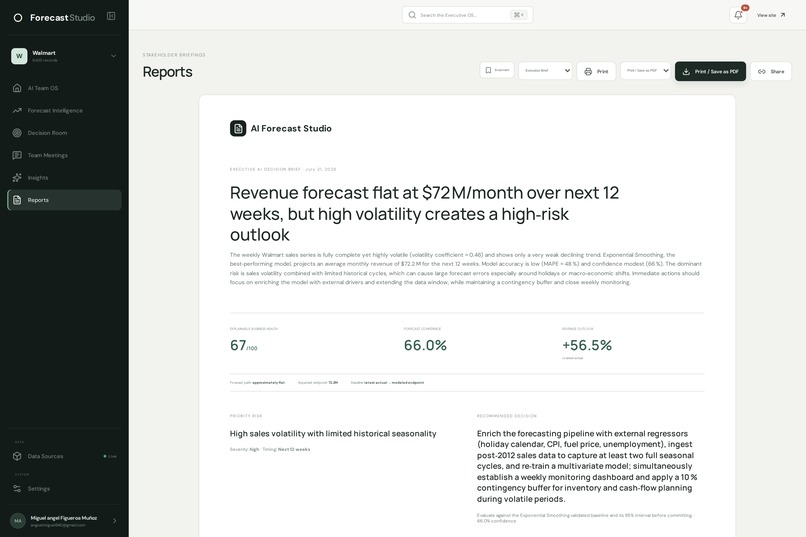Viewport: 806px width, 537px height.
Task: Expand user profile chevron for Miguel angel
Action: [x=114, y=521]
